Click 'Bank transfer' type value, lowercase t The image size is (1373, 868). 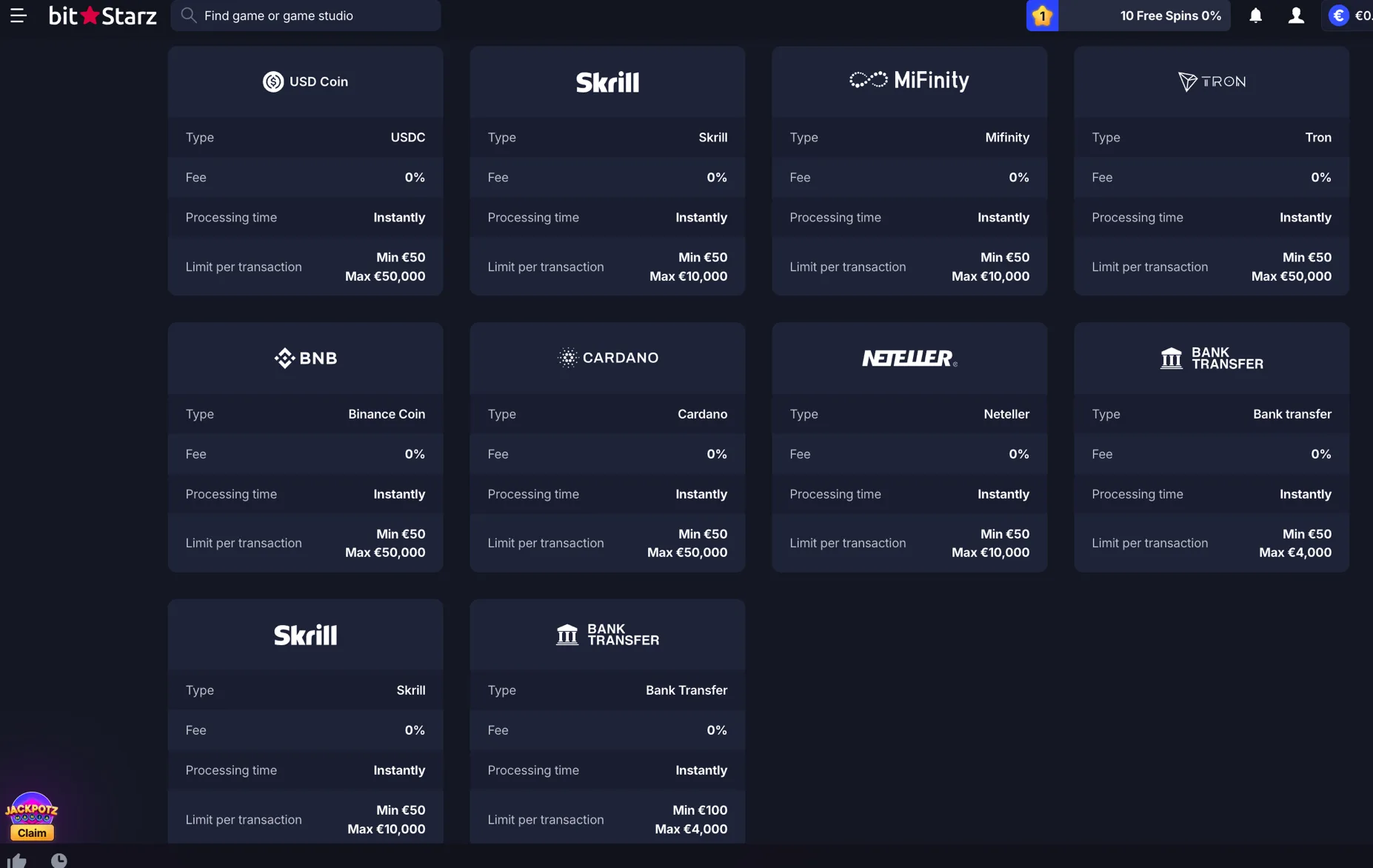(1292, 414)
